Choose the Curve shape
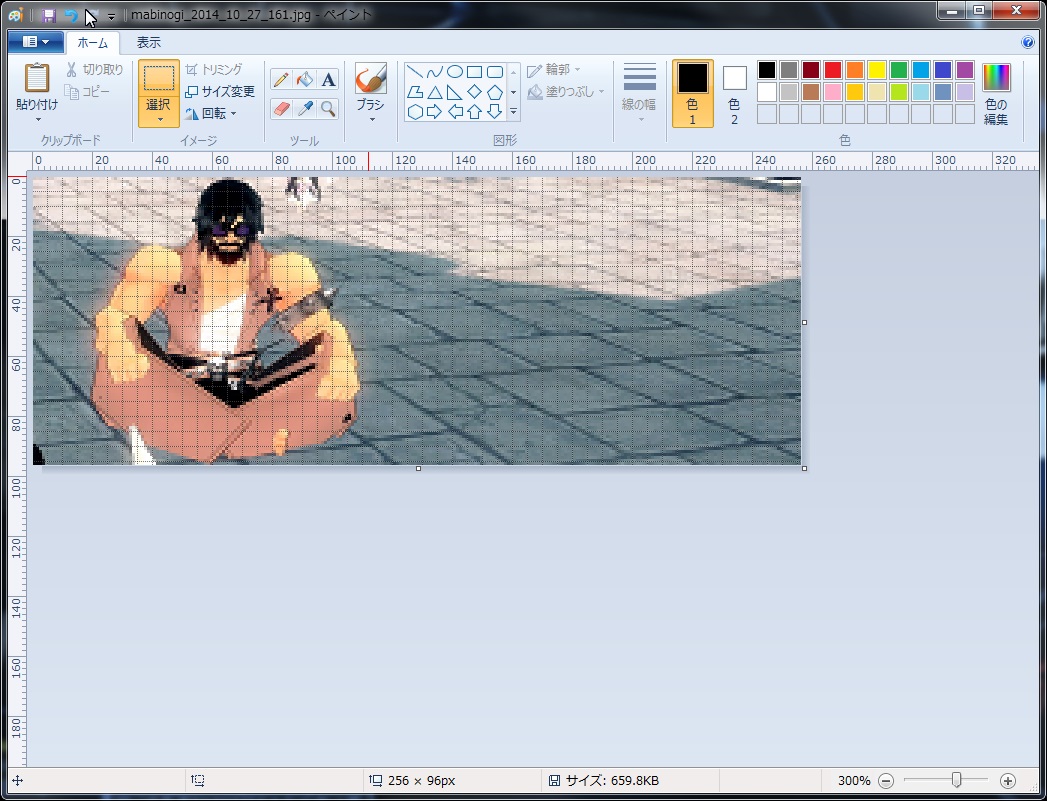The height and width of the screenshot is (801, 1047). (x=435, y=71)
